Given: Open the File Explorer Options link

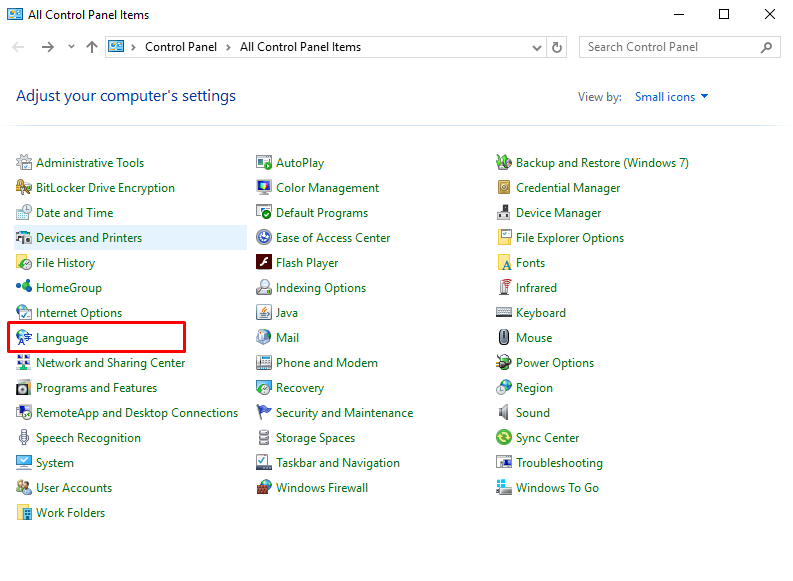Looking at the screenshot, I should click(570, 238).
